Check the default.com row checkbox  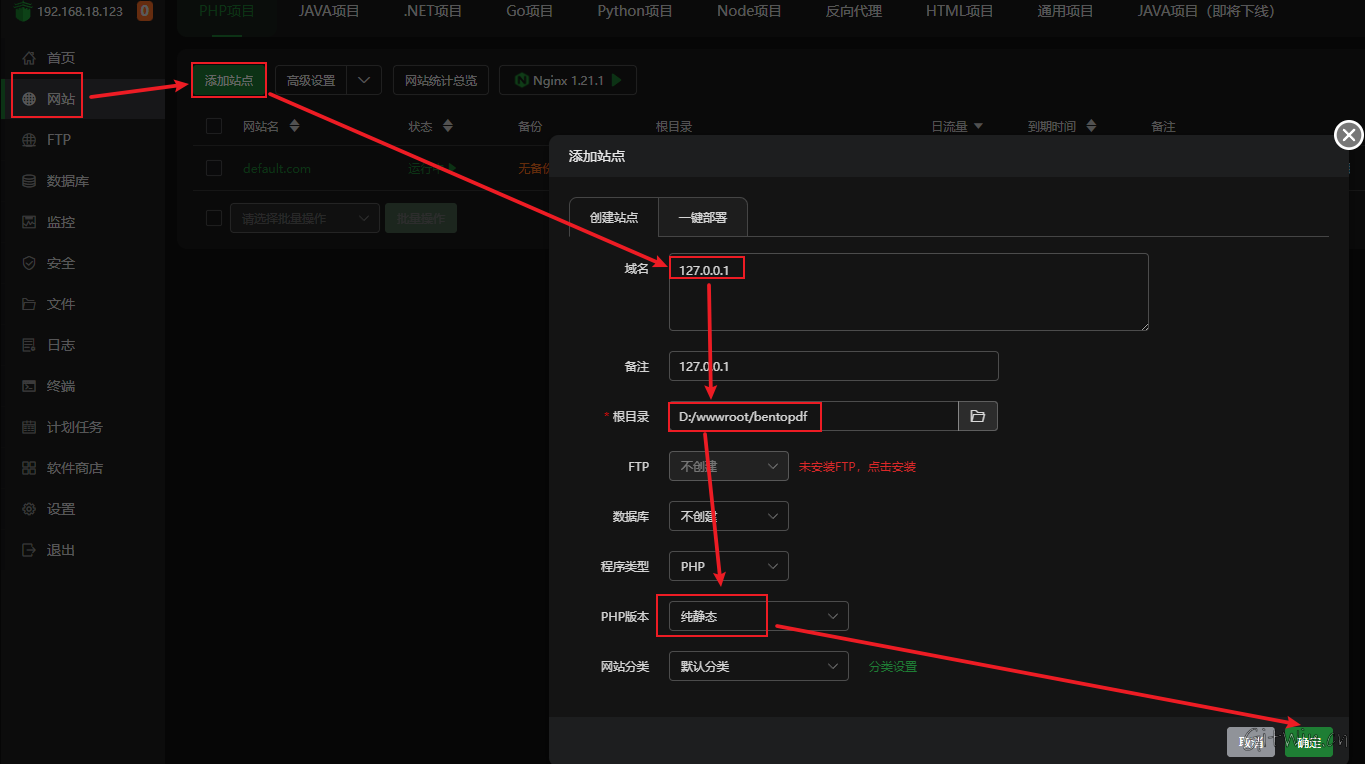coord(214,168)
